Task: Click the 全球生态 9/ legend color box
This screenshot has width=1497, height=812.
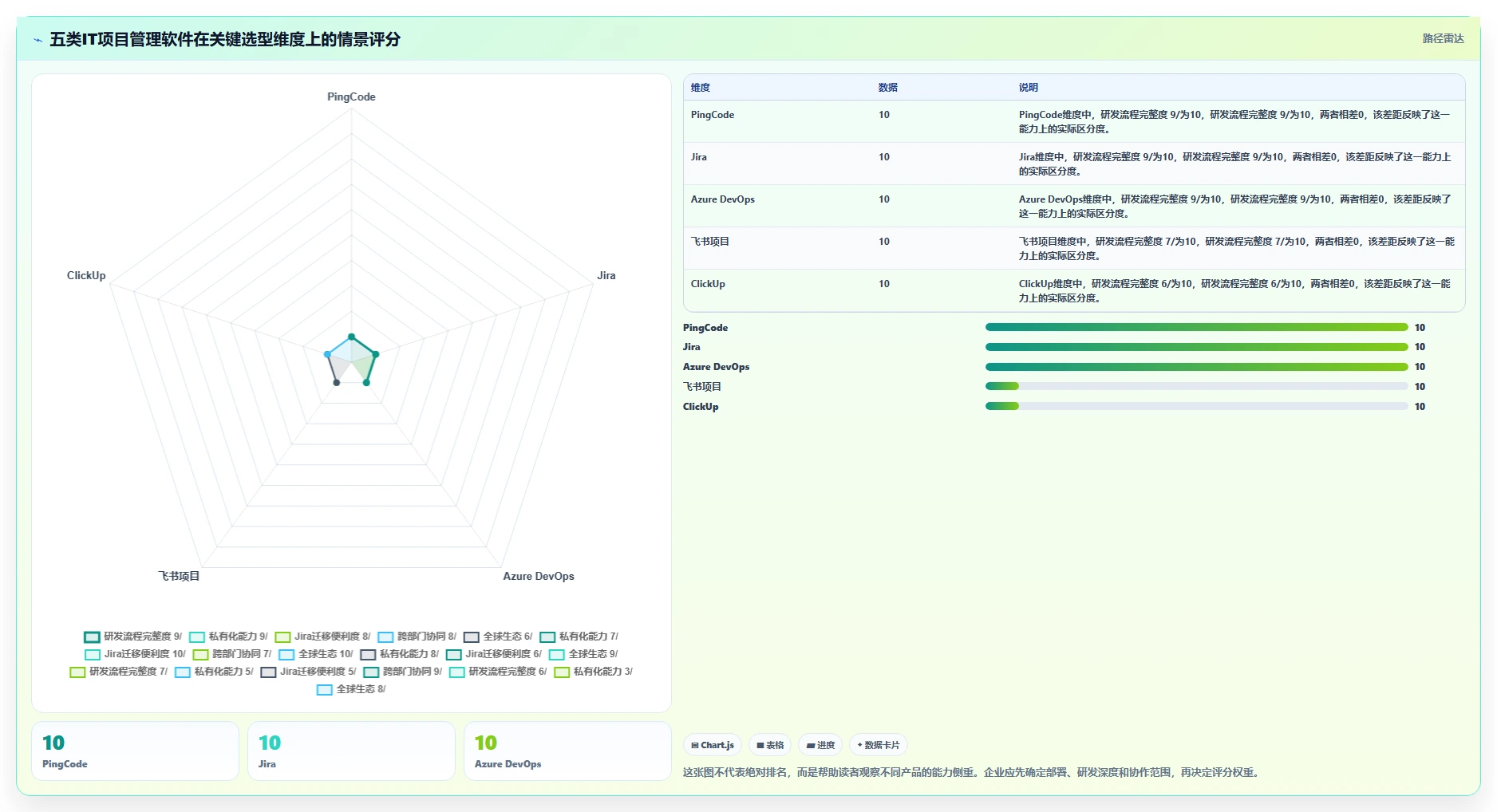Action: tap(556, 655)
